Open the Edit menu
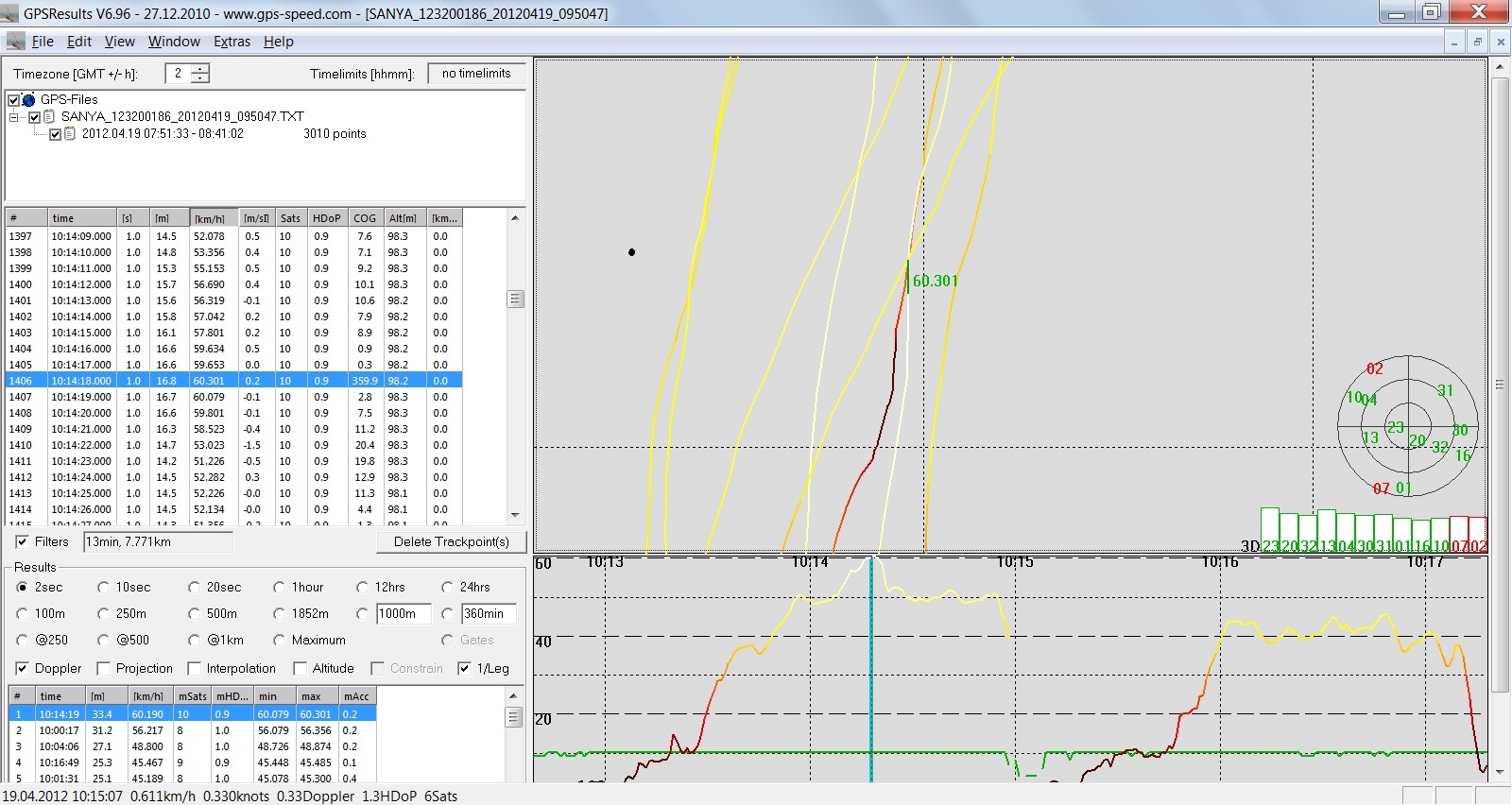 [79, 42]
